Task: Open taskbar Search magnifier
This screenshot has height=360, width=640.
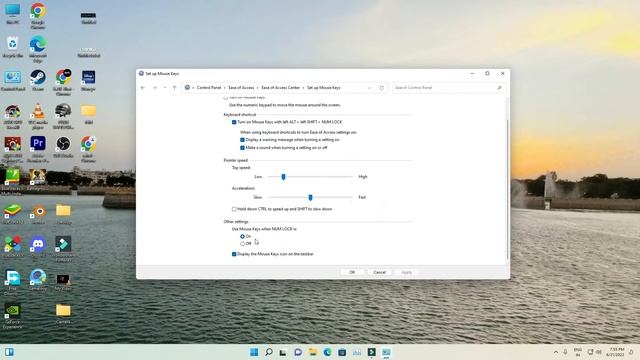Action: pyautogui.click(x=269, y=352)
